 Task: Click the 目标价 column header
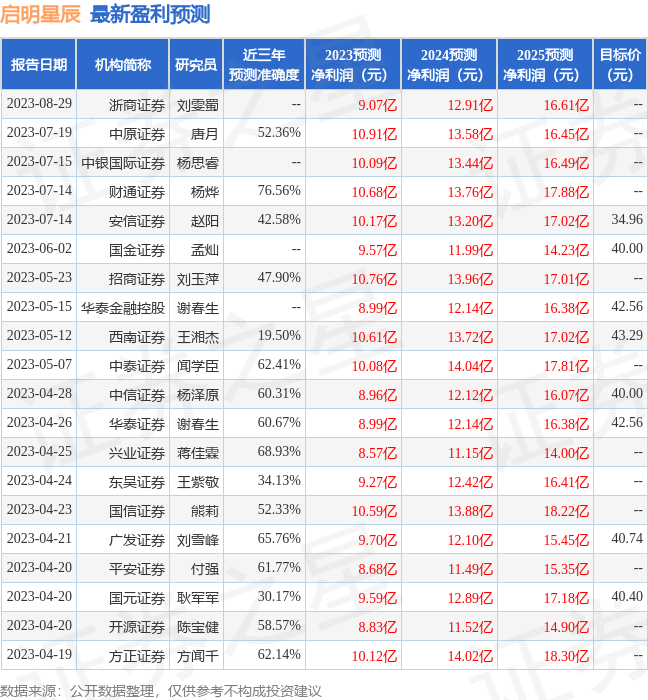tap(620, 64)
